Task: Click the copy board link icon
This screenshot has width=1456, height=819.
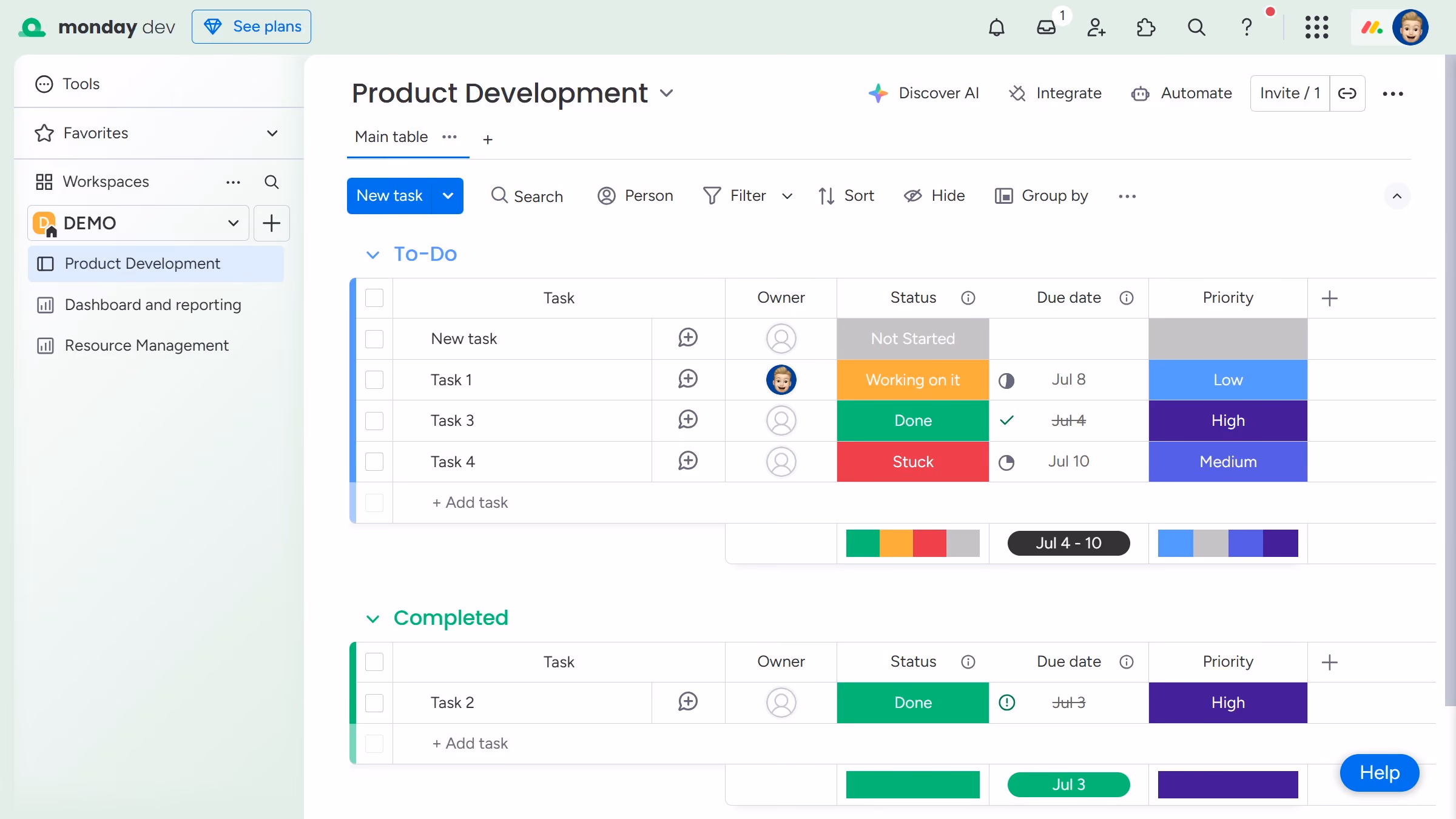Action: (1347, 93)
